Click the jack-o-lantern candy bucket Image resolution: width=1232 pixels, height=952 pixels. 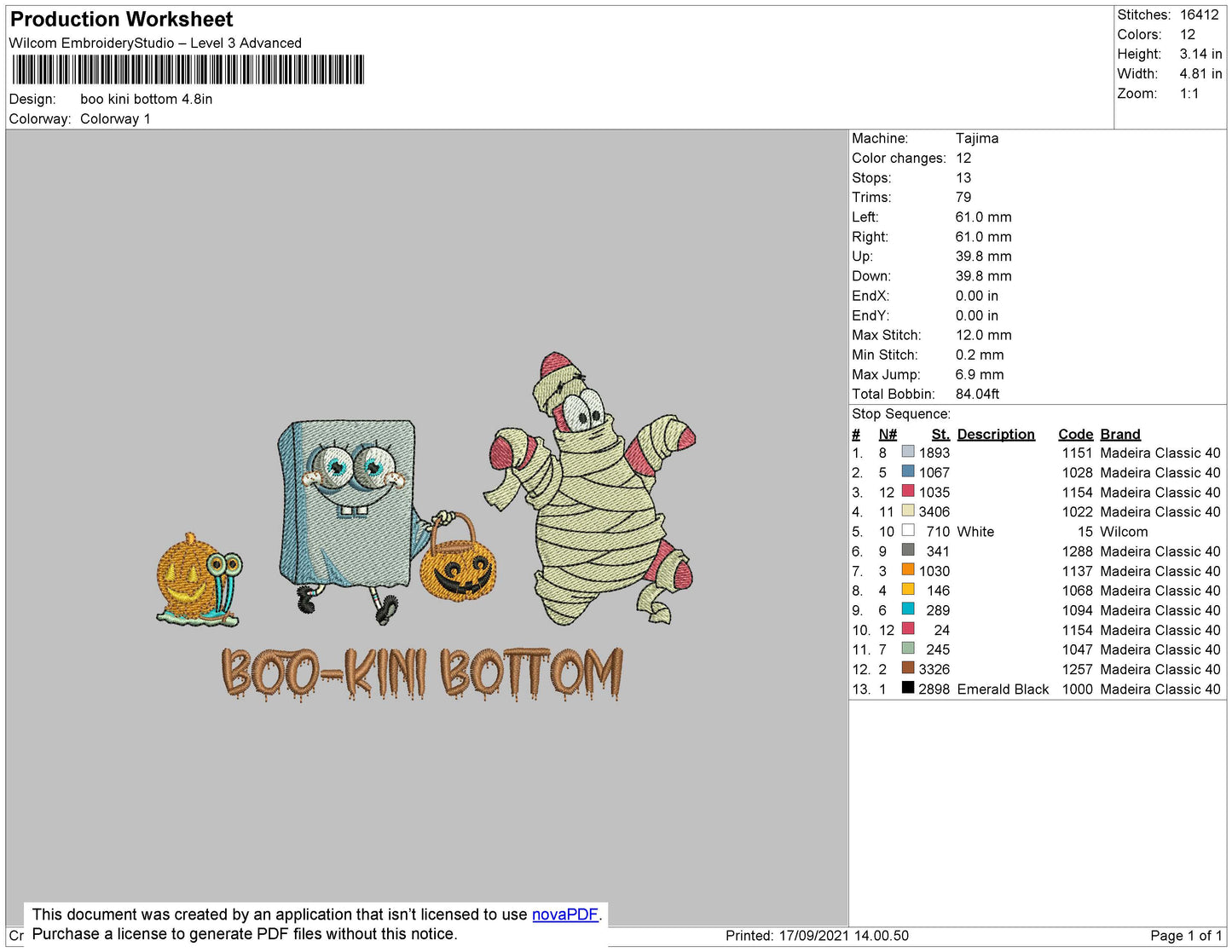[x=456, y=563]
